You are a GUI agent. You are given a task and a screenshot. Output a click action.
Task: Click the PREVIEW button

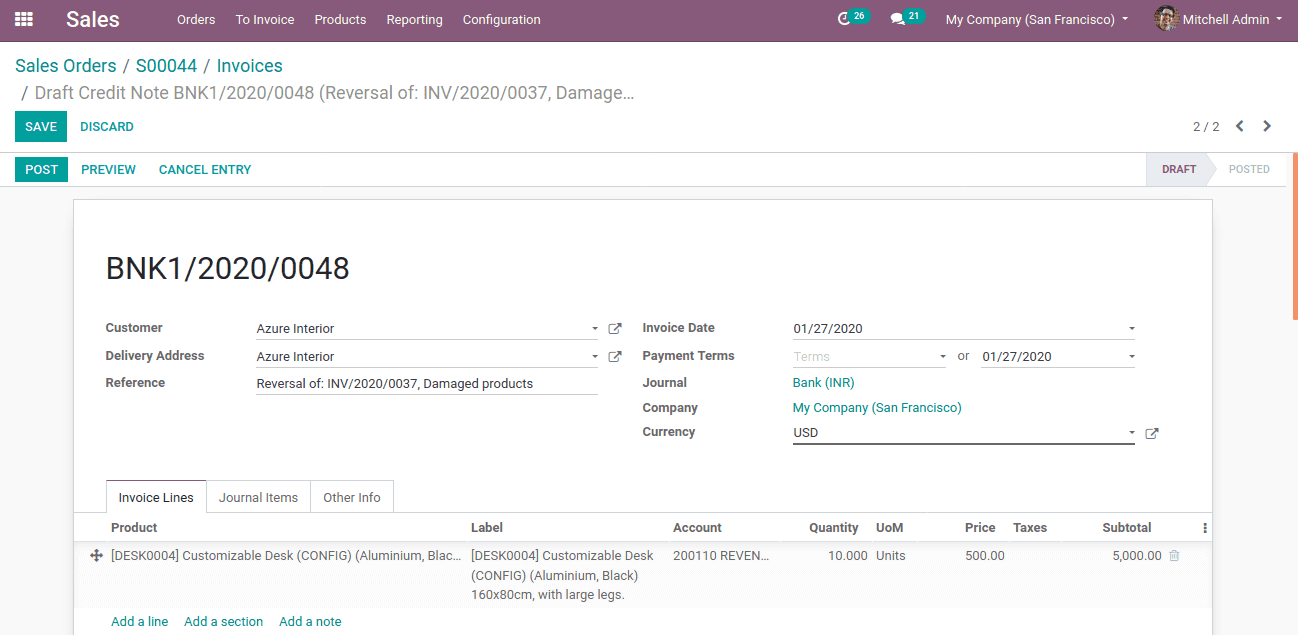(x=108, y=169)
